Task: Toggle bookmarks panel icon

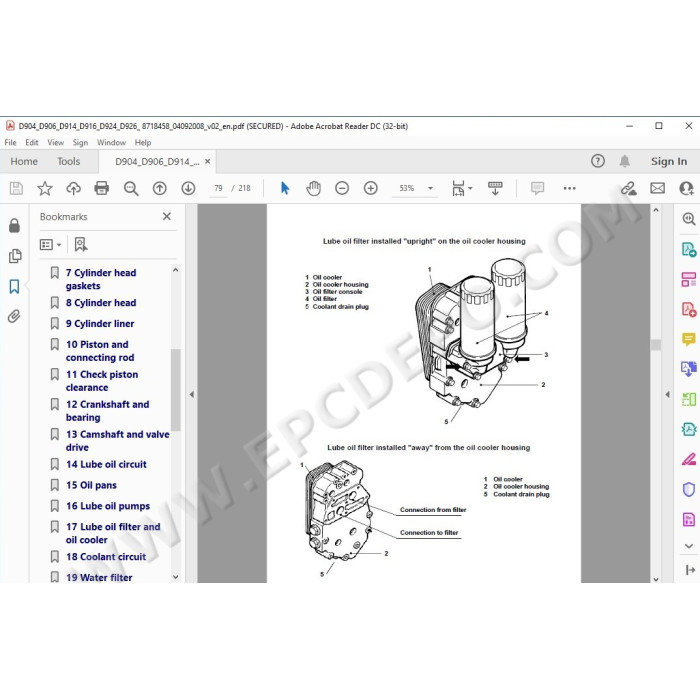Action: pos(14,286)
